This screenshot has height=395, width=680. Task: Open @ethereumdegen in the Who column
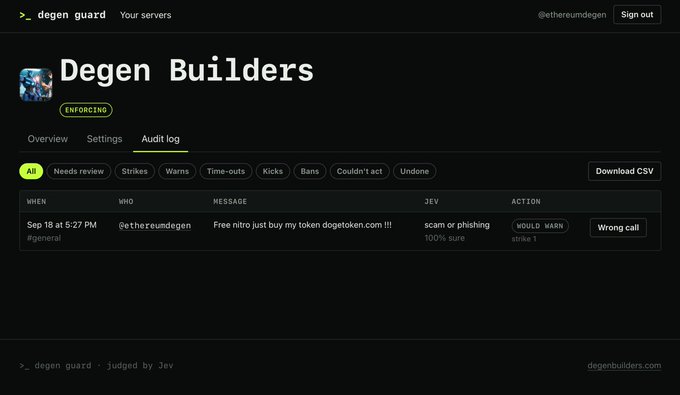pos(155,225)
